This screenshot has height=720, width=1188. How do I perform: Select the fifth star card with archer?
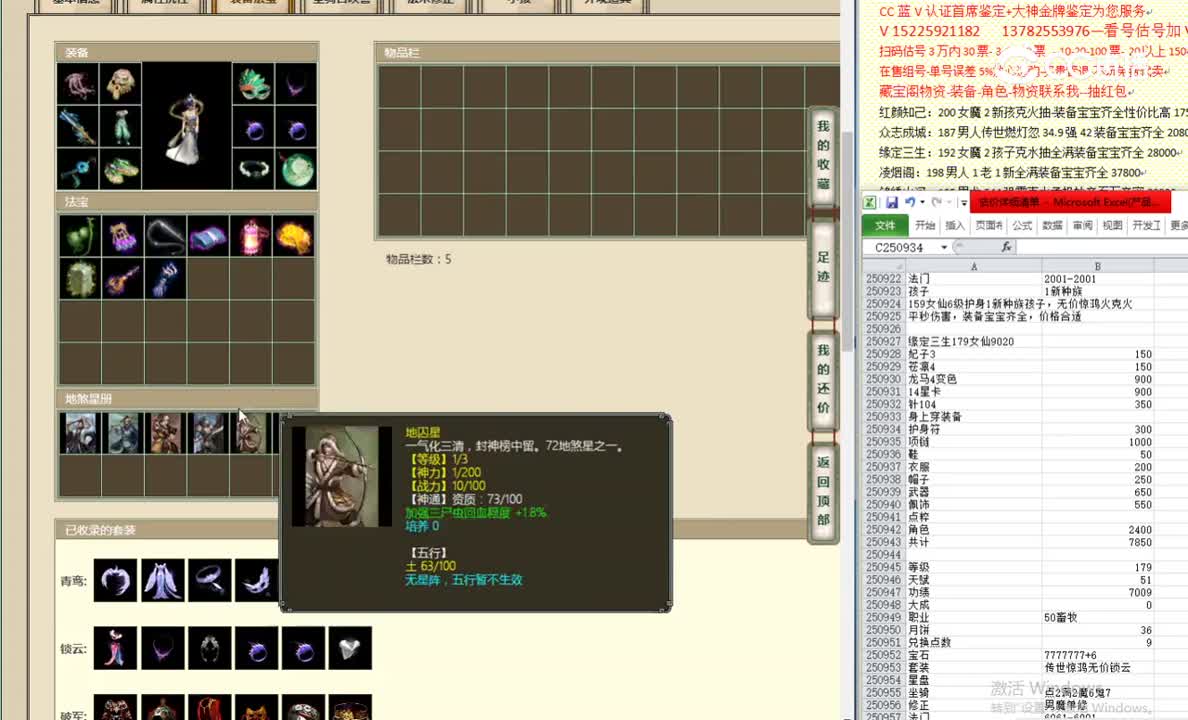pyautogui.click(x=252, y=433)
